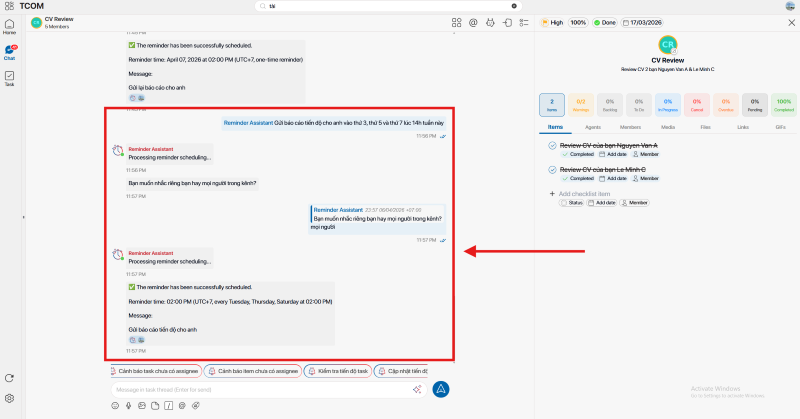Click 'Kiểm tra tiến độ task' suggestion
800x419 pixels.
click(x=338, y=371)
